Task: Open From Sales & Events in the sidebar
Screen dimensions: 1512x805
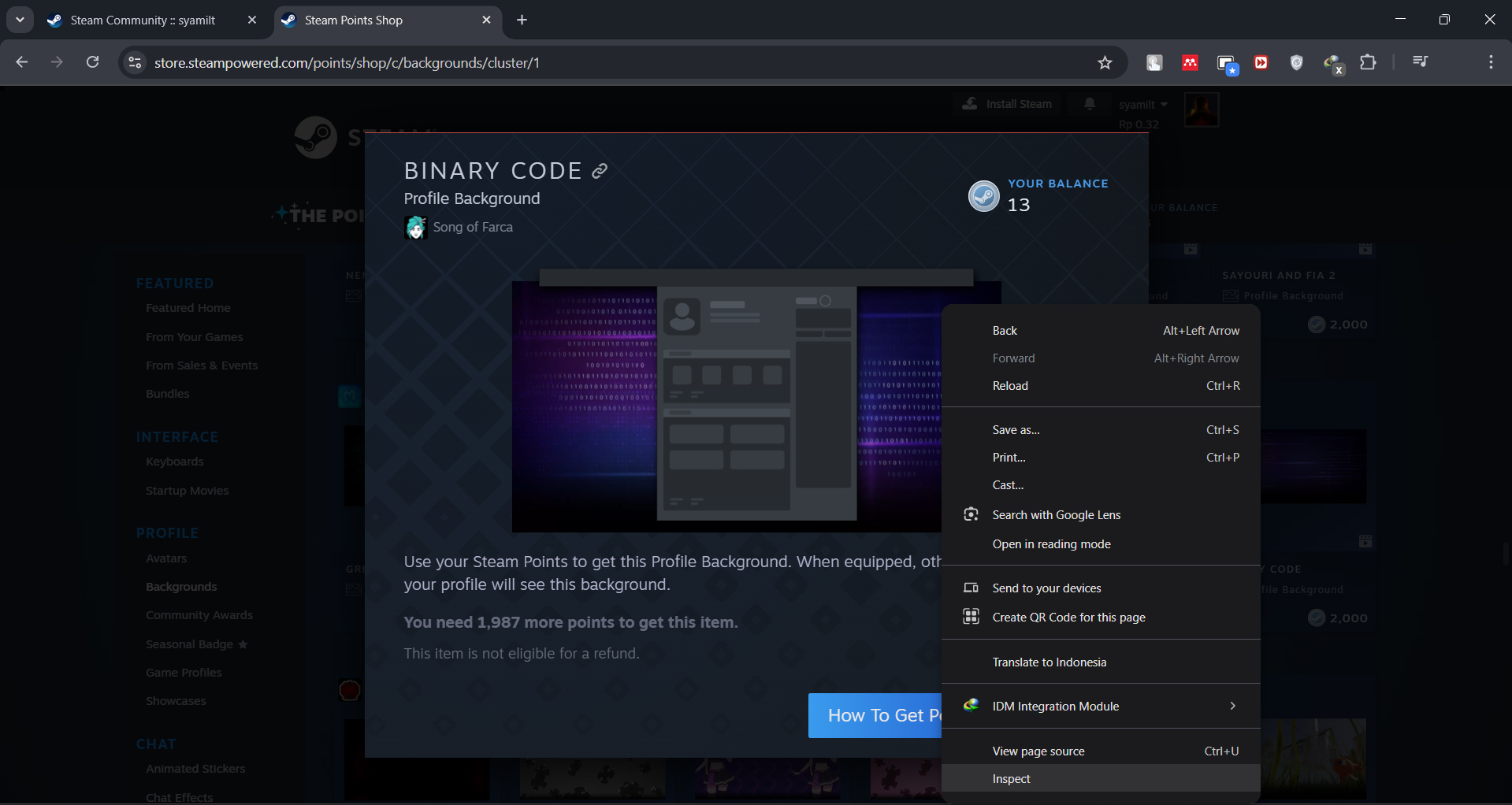Action: 202,365
